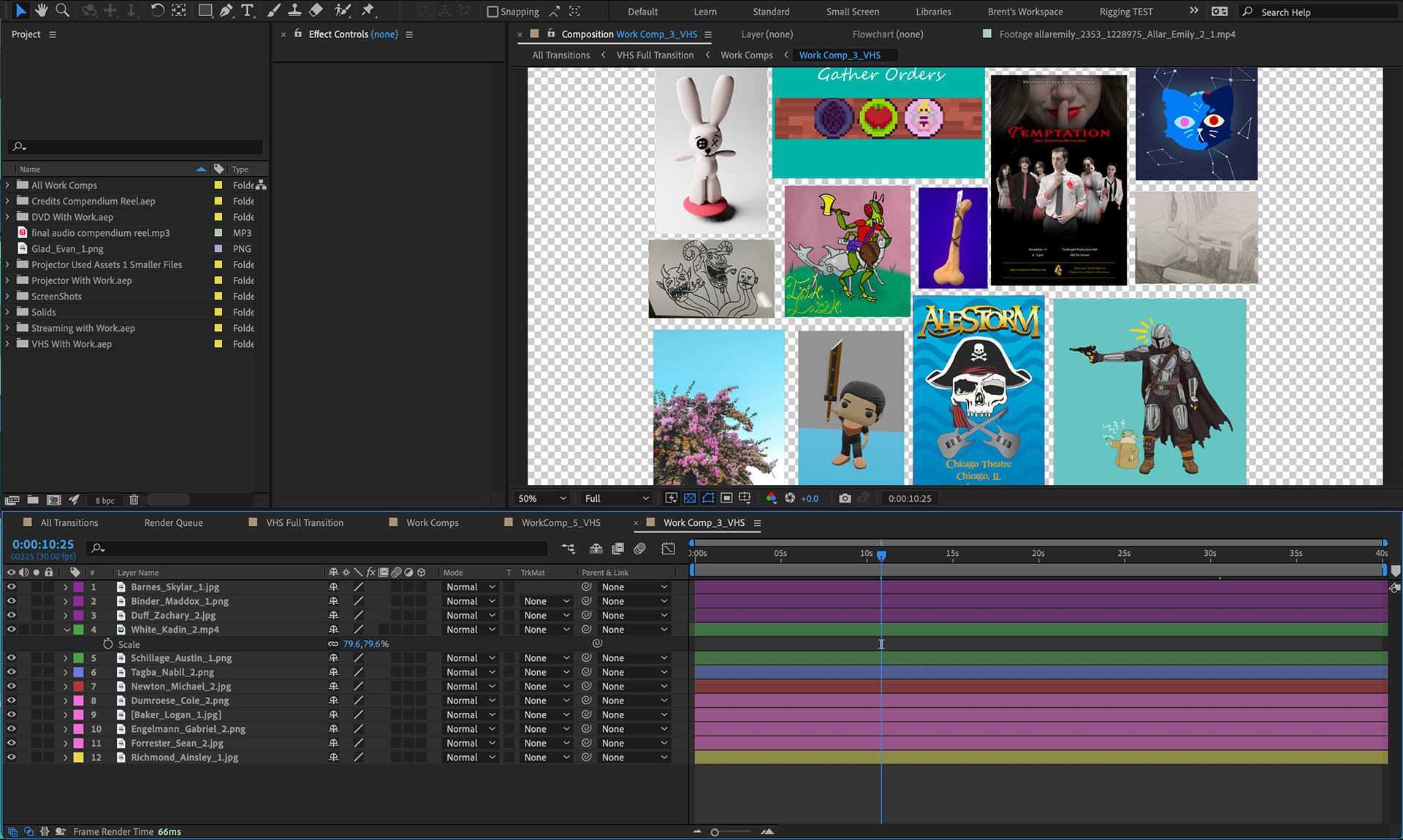This screenshot has width=1403, height=840.
Task: Open the Show Channel RGB color icon
Action: click(x=771, y=498)
